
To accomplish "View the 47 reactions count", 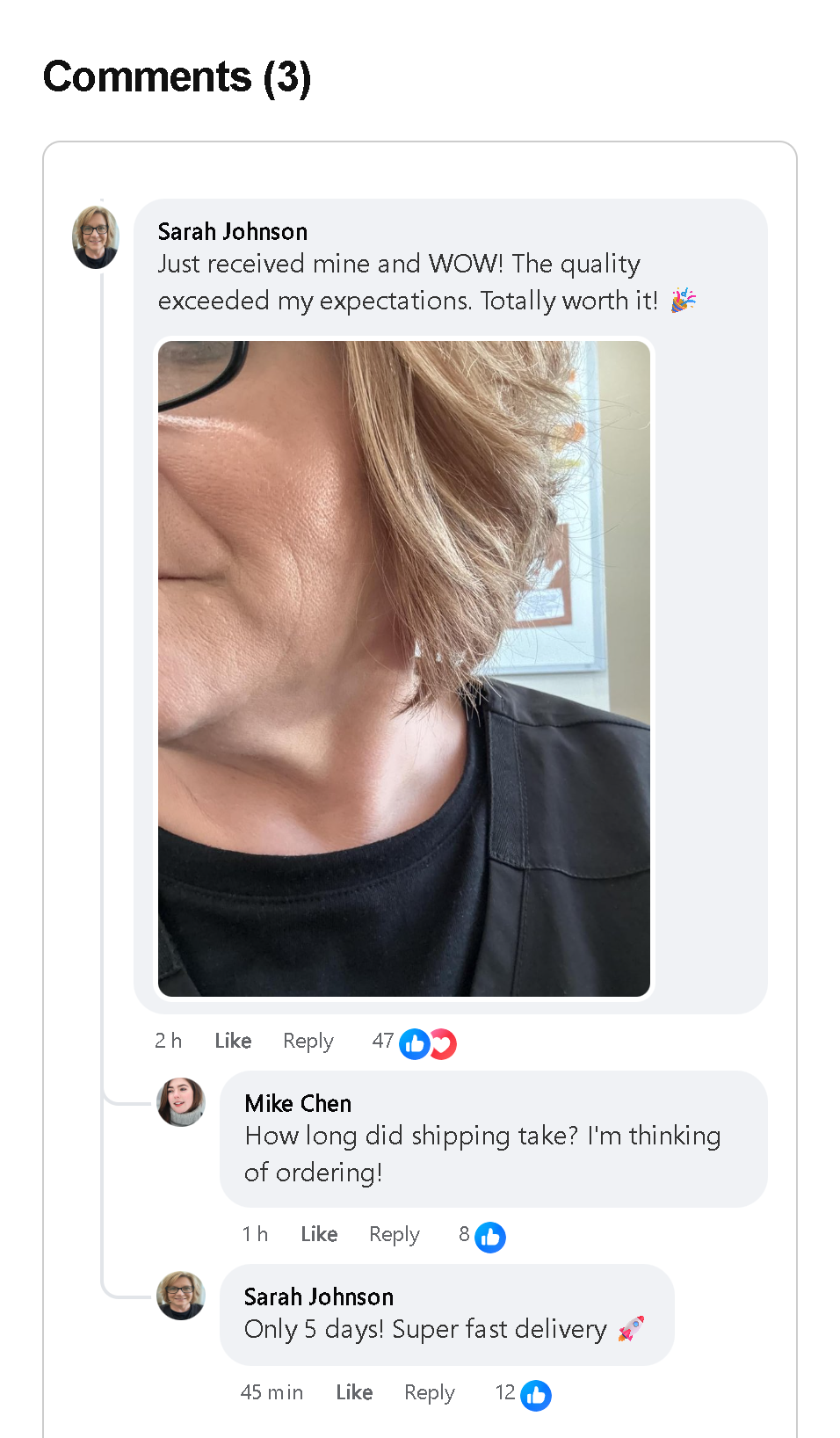I will click(382, 1041).
